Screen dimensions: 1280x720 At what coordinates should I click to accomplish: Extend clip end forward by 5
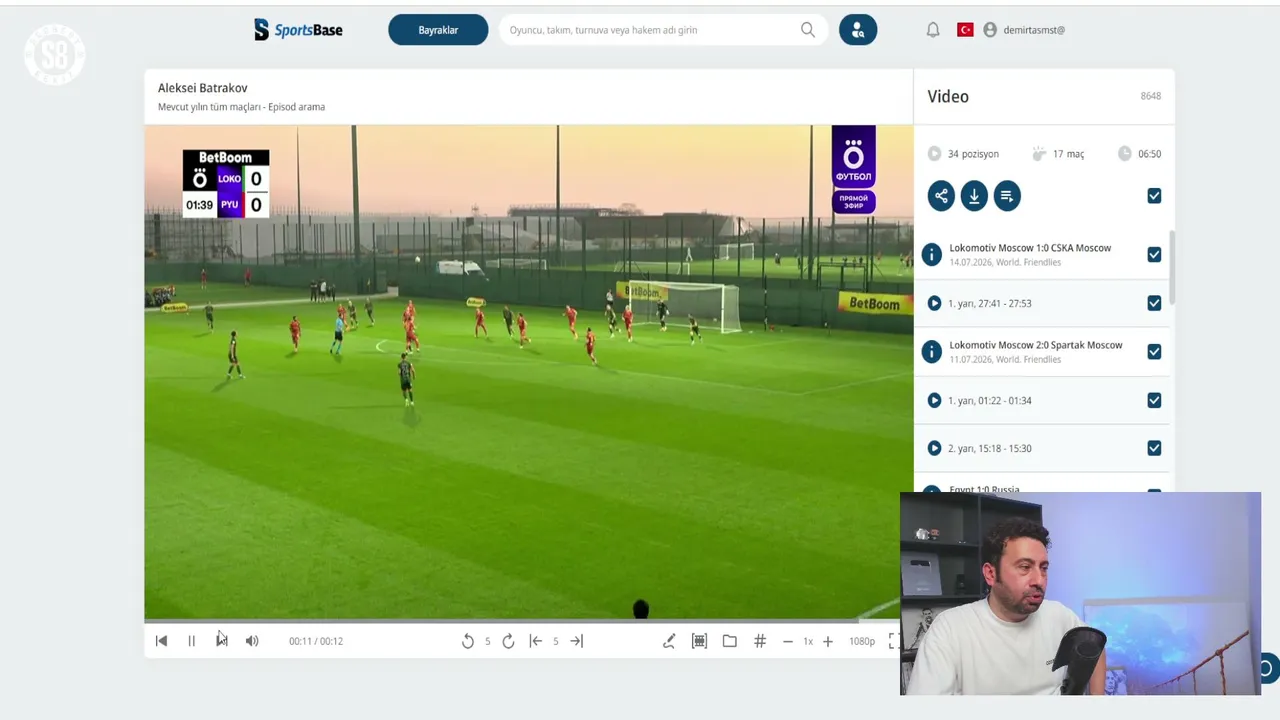coord(576,641)
